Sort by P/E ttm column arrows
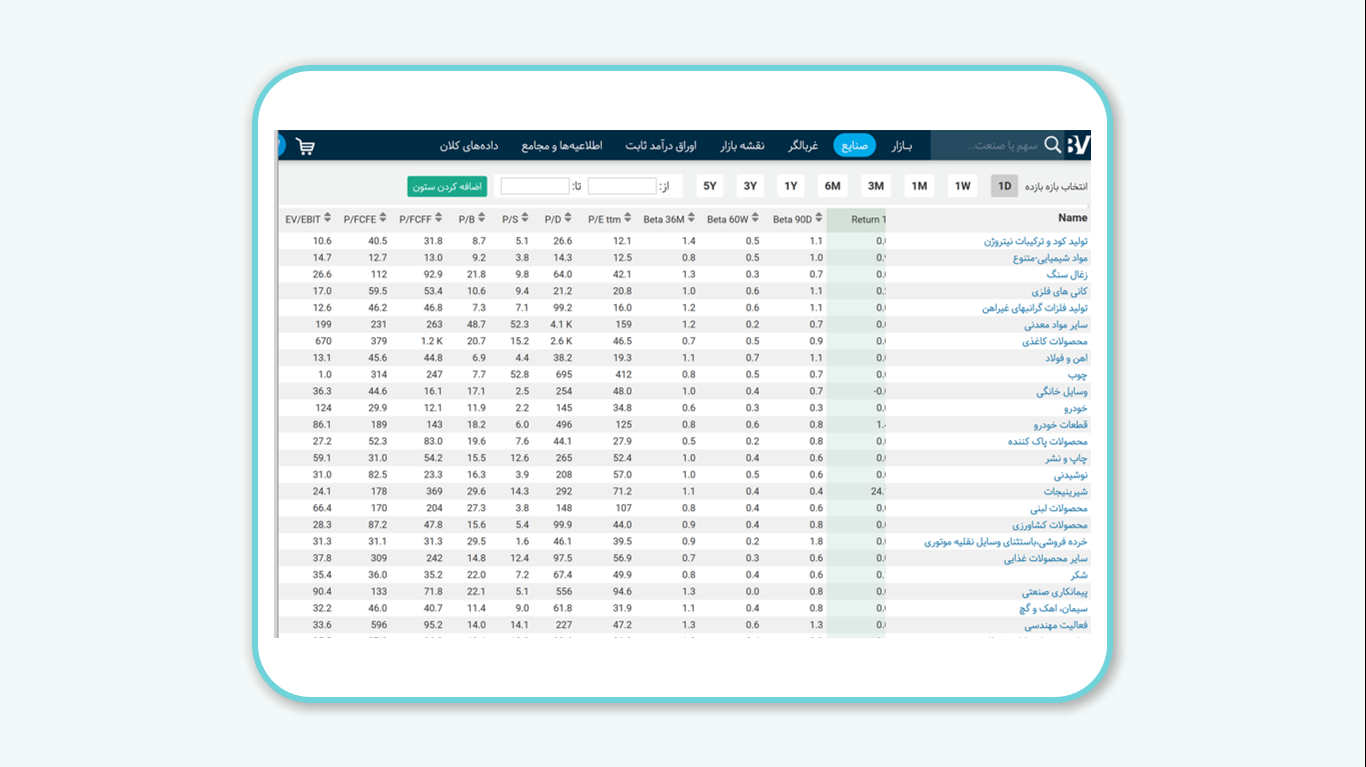The width and height of the screenshot is (1366, 767). pos(628,219)
